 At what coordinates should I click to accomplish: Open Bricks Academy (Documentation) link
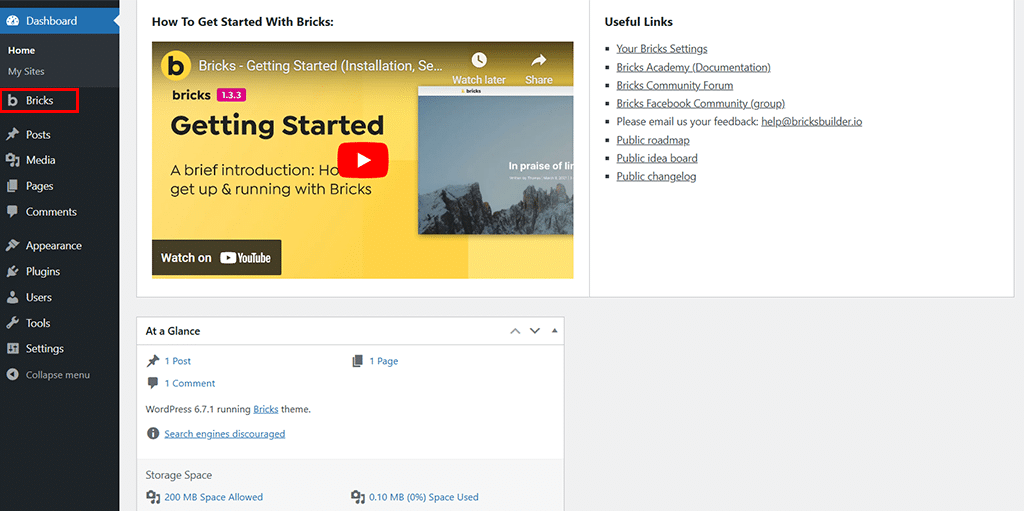click(694, 67)
